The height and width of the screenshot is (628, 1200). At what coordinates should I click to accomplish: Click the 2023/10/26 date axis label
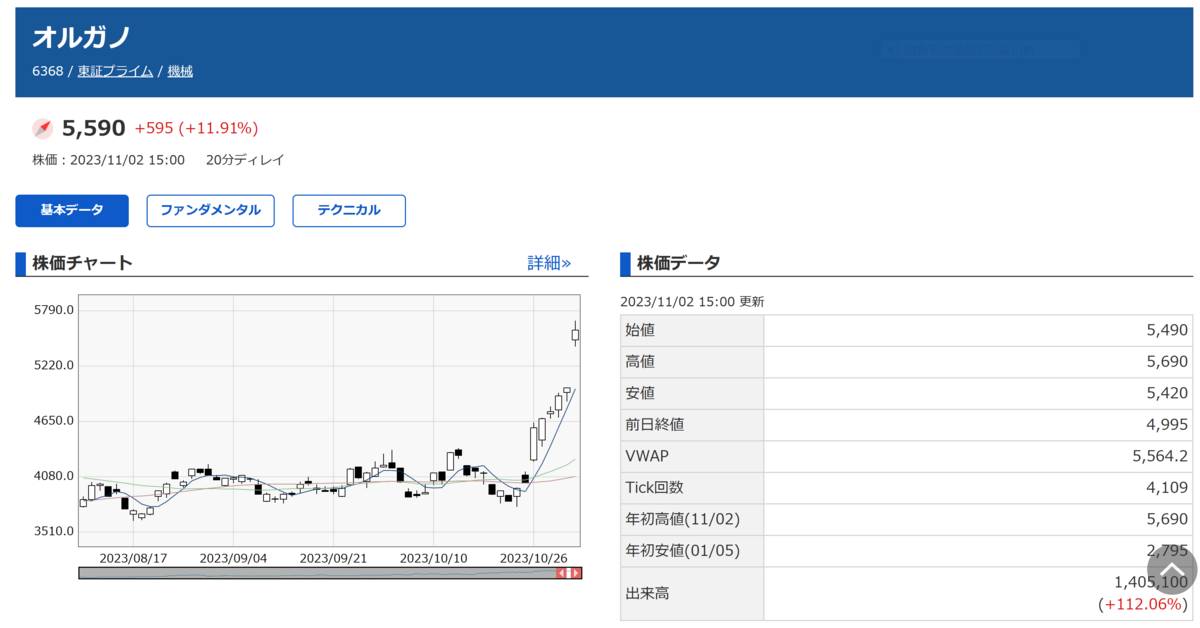533,557
